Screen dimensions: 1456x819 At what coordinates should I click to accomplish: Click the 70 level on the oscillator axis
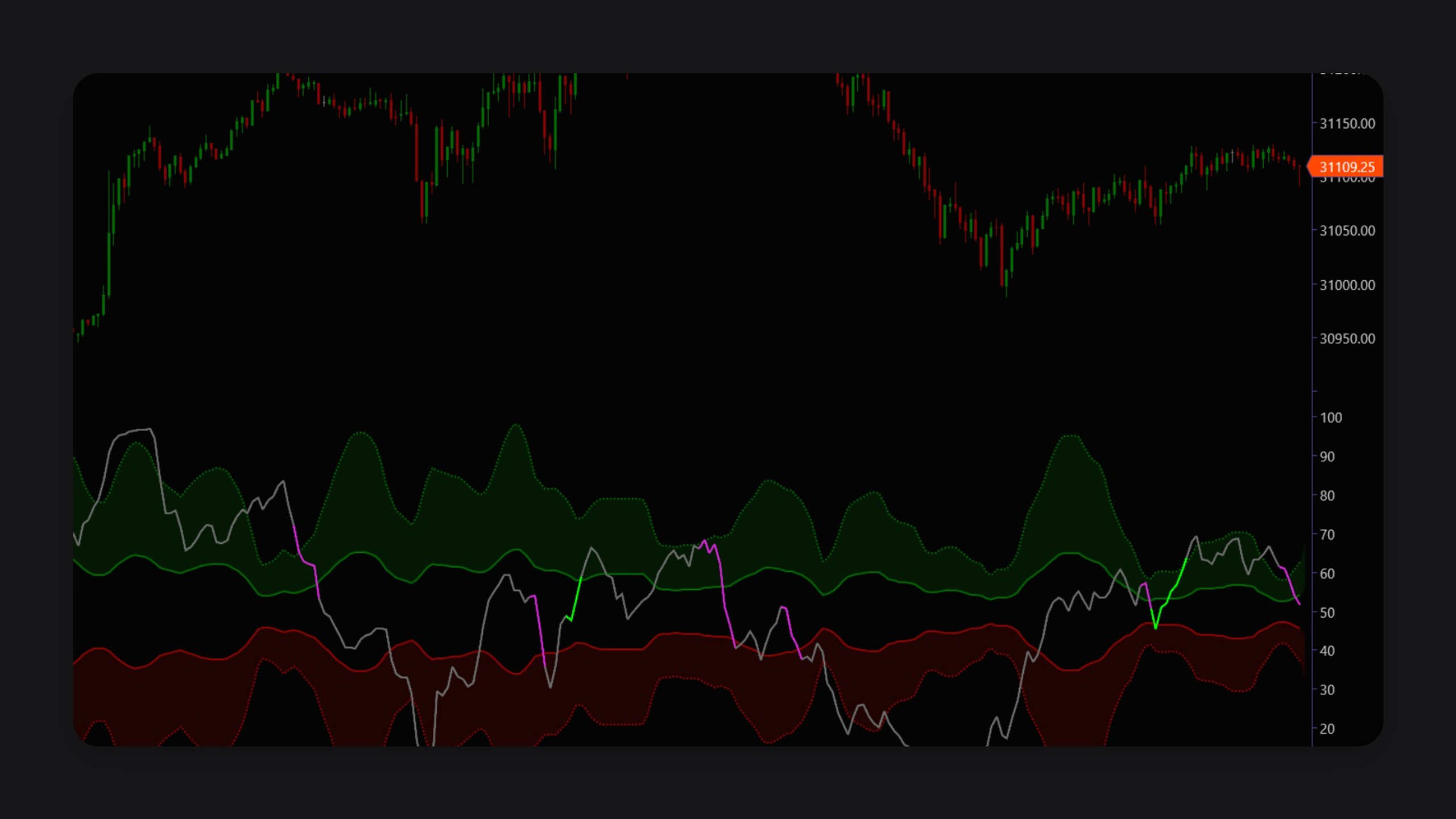tap(1327, 535)
